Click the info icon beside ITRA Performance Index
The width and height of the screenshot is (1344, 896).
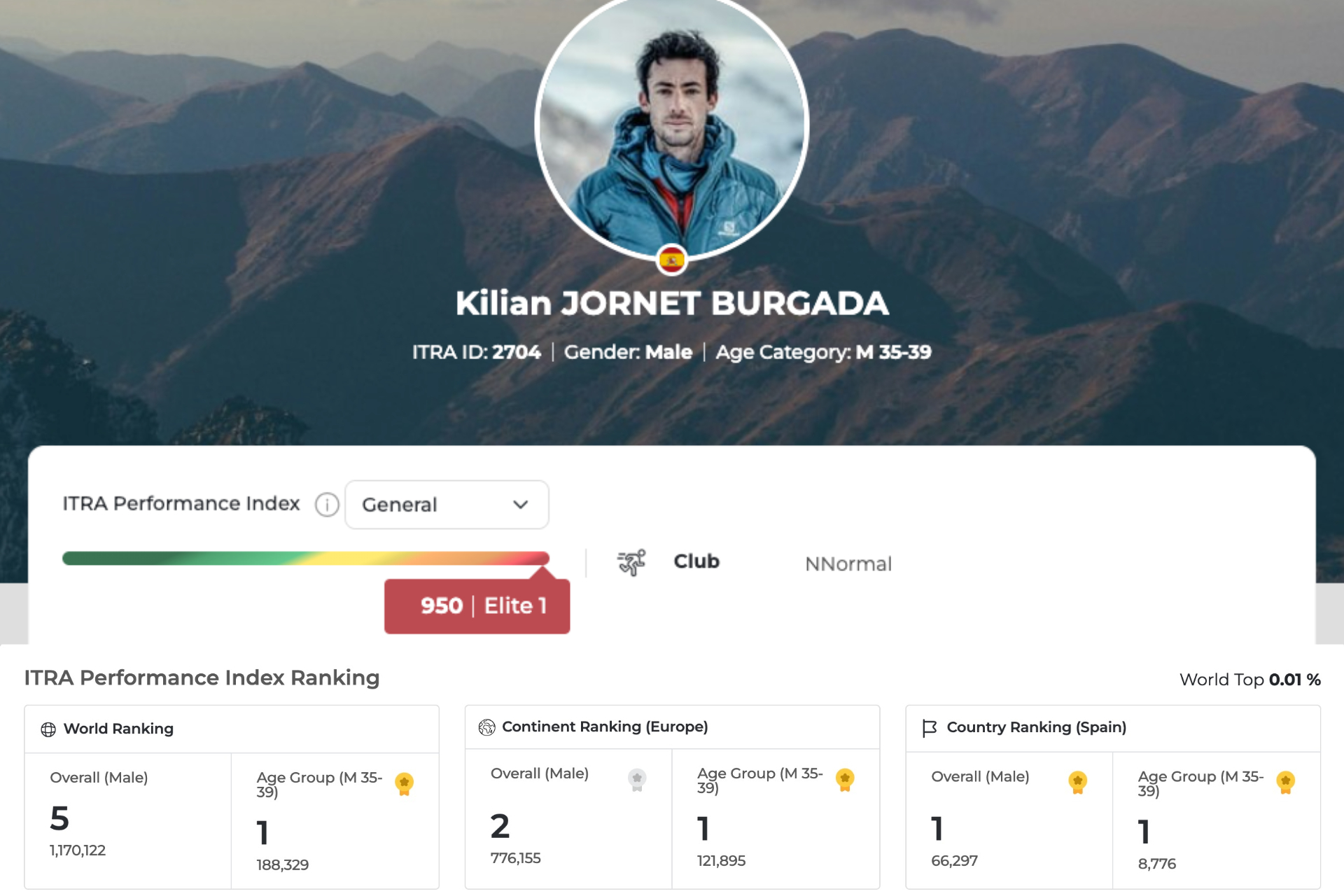point(327,504)
